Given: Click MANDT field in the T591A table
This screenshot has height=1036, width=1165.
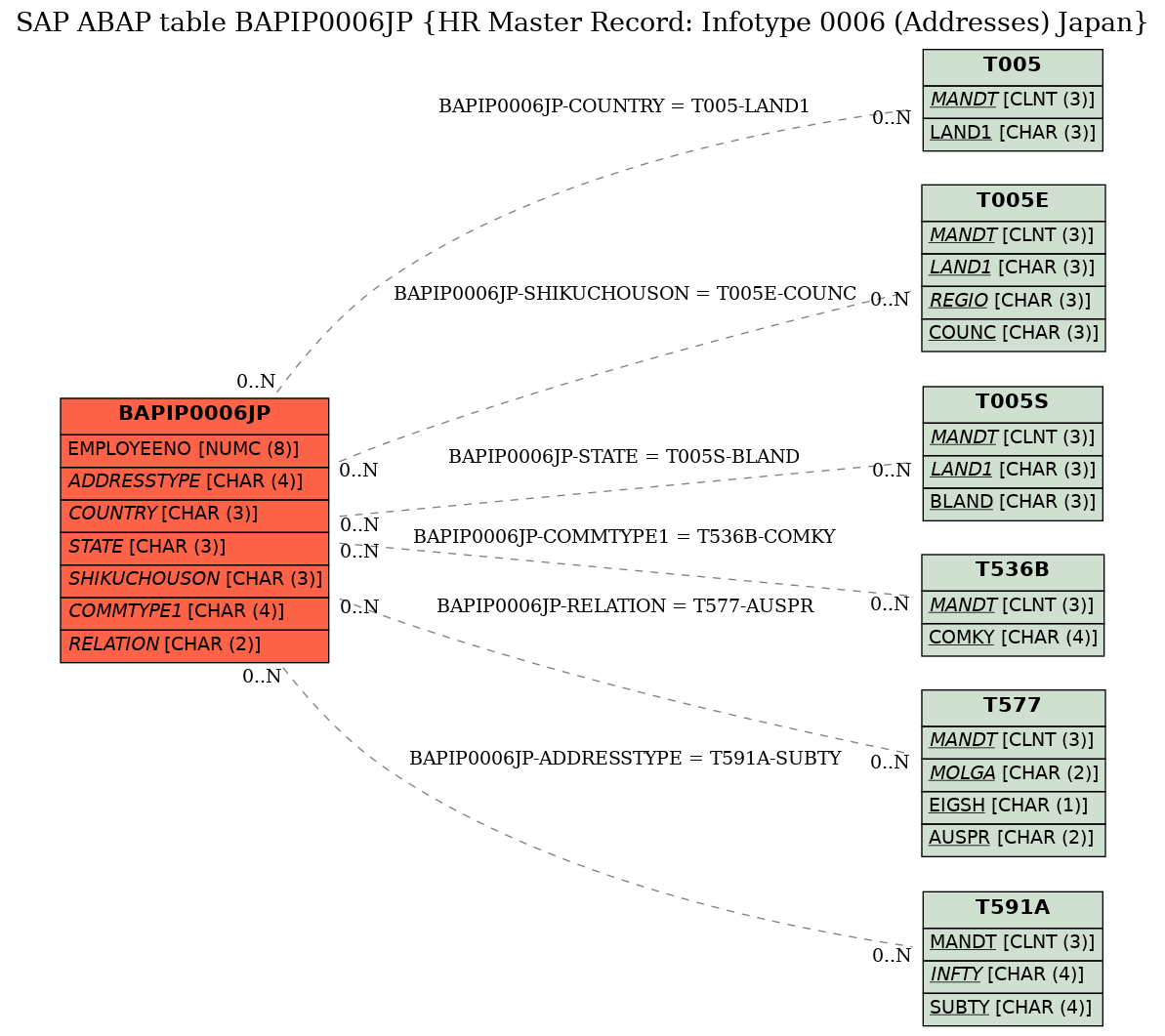Looking at the screenshot, I should click(1012, 943).
